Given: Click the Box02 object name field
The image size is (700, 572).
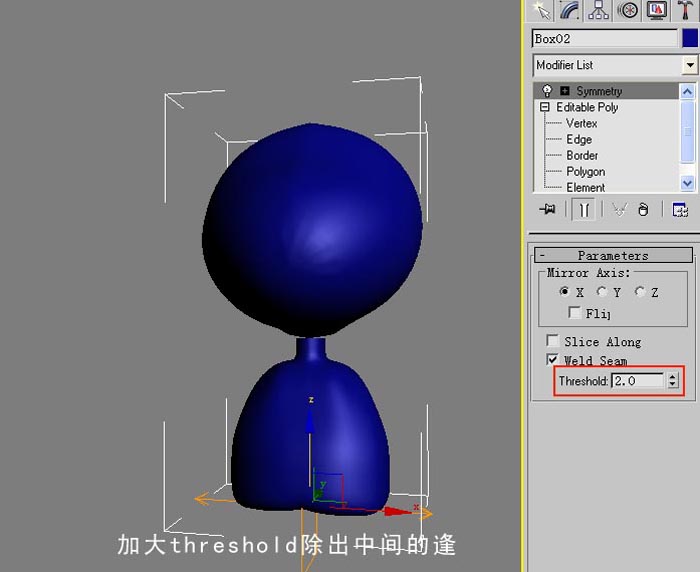Looking at the screenshot, I should point(604,39).
